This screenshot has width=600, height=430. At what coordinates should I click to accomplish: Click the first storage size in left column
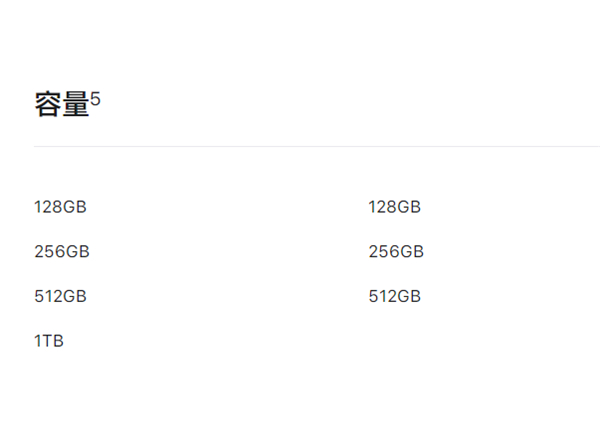point(60,207)
